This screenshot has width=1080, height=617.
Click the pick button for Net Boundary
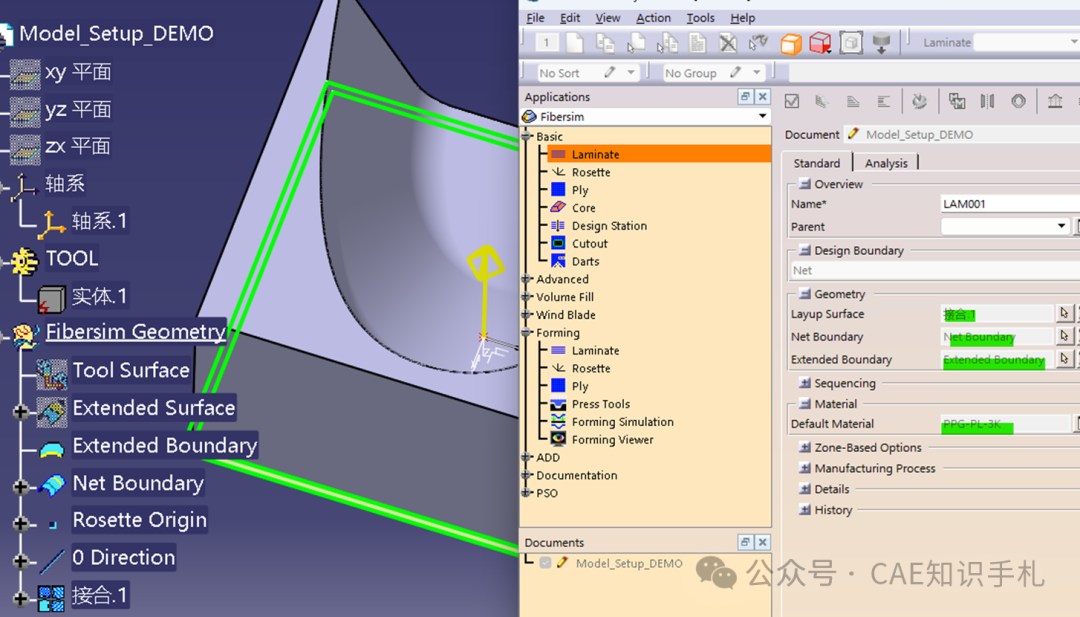(1064, 336)
